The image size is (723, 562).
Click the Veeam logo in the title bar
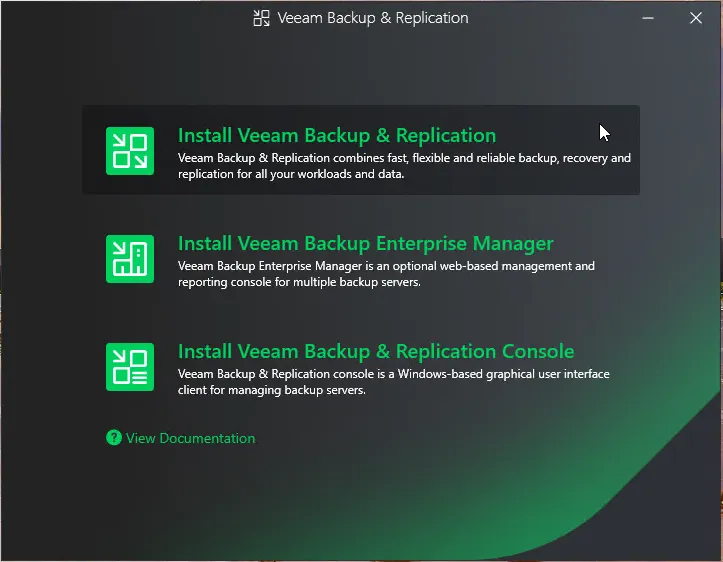tap(261, 18)
